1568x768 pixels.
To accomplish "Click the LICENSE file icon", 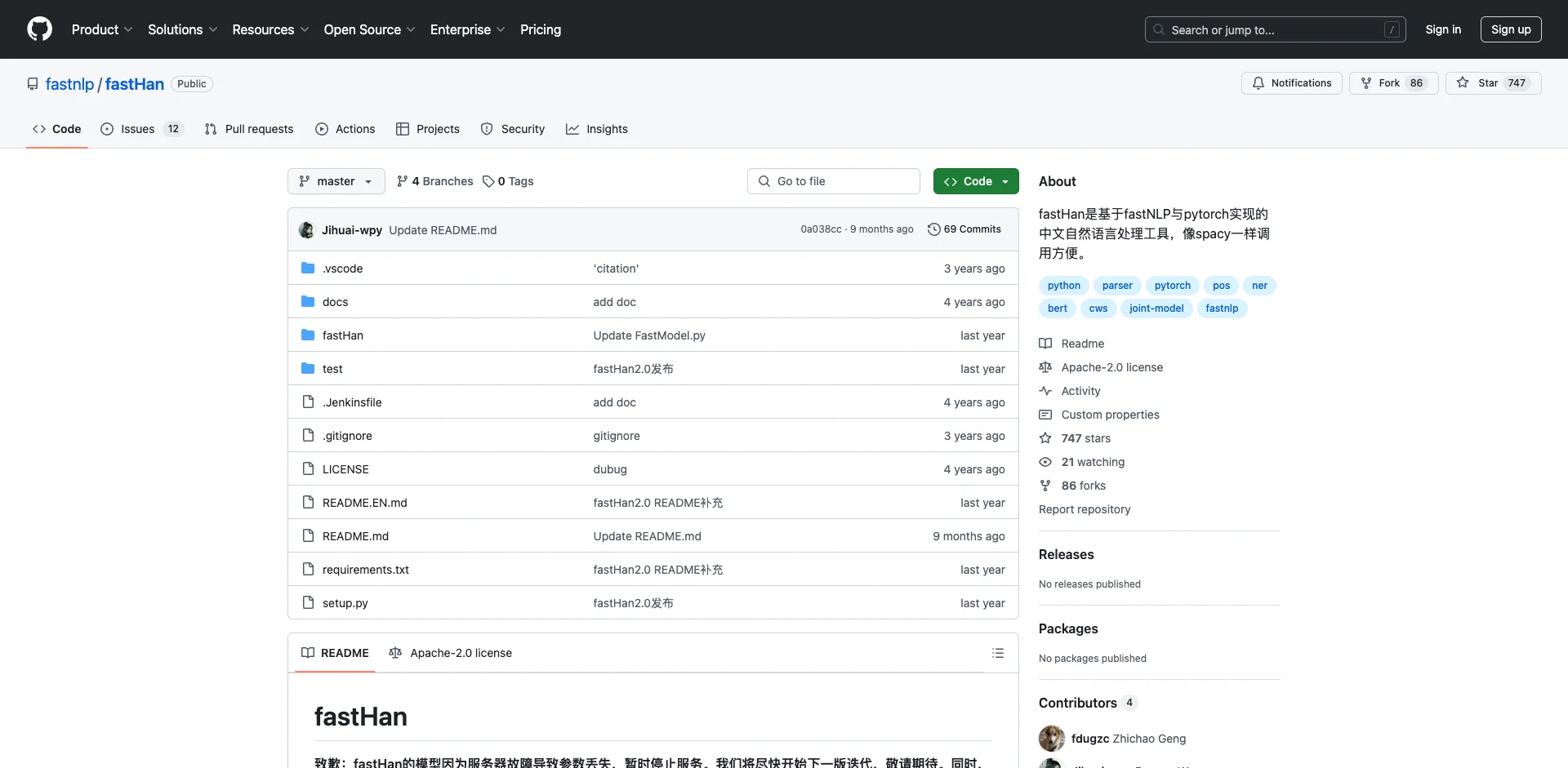I will click(308, 468).
